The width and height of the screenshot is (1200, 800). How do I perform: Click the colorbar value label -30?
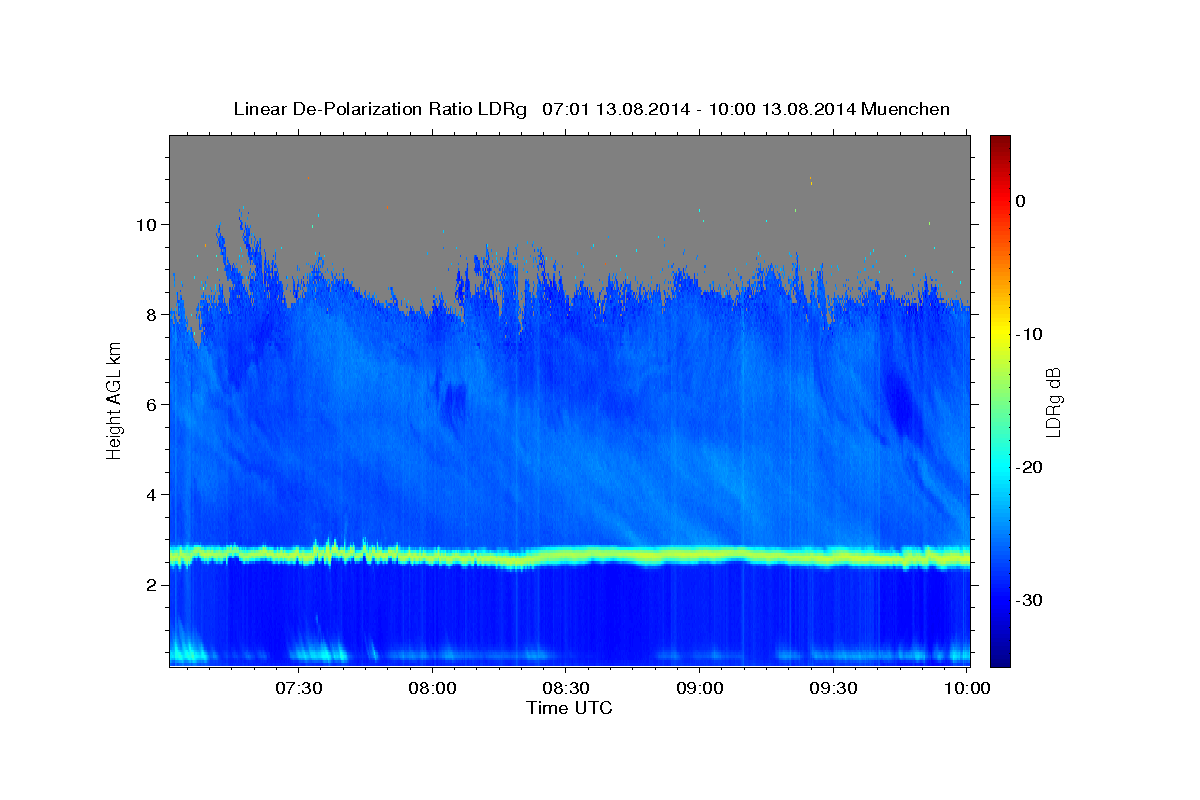tap(1029, 600)
